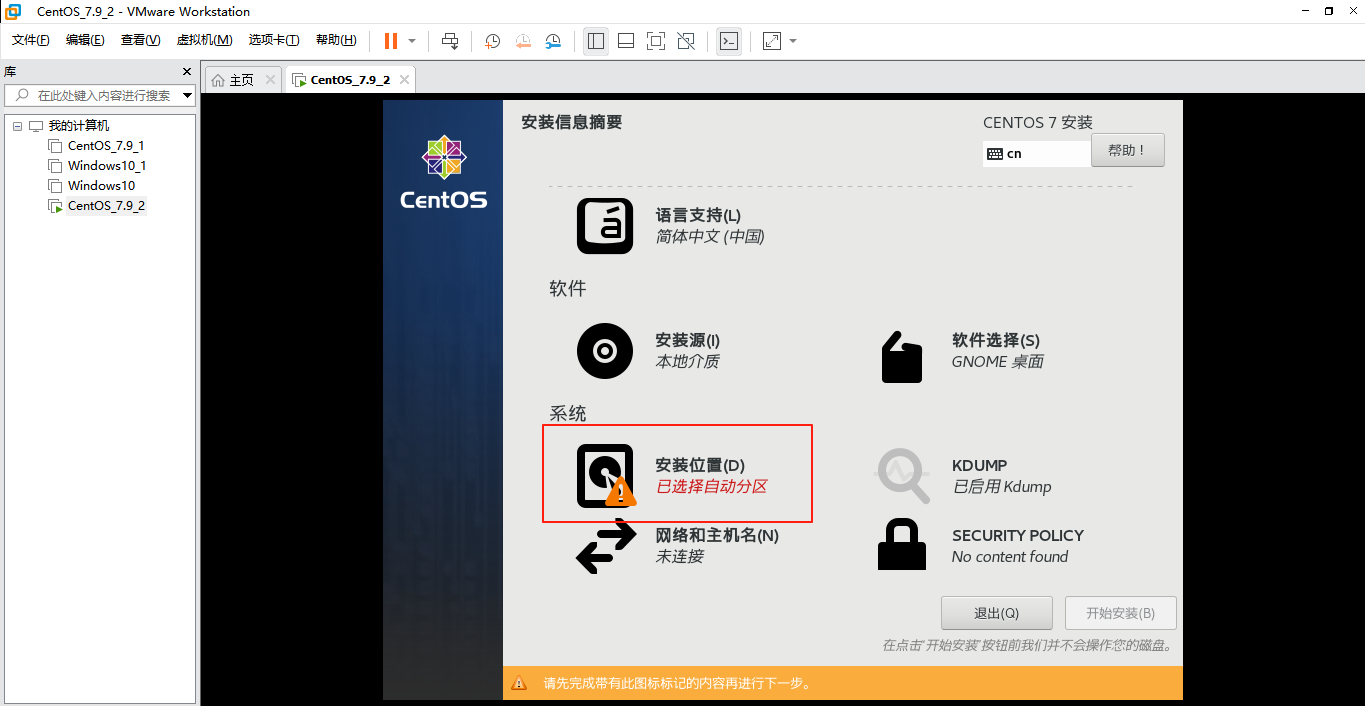This screenshot has height=706, width=1365.
Task: Click the console view icon
Action: (x=729, y=41)
